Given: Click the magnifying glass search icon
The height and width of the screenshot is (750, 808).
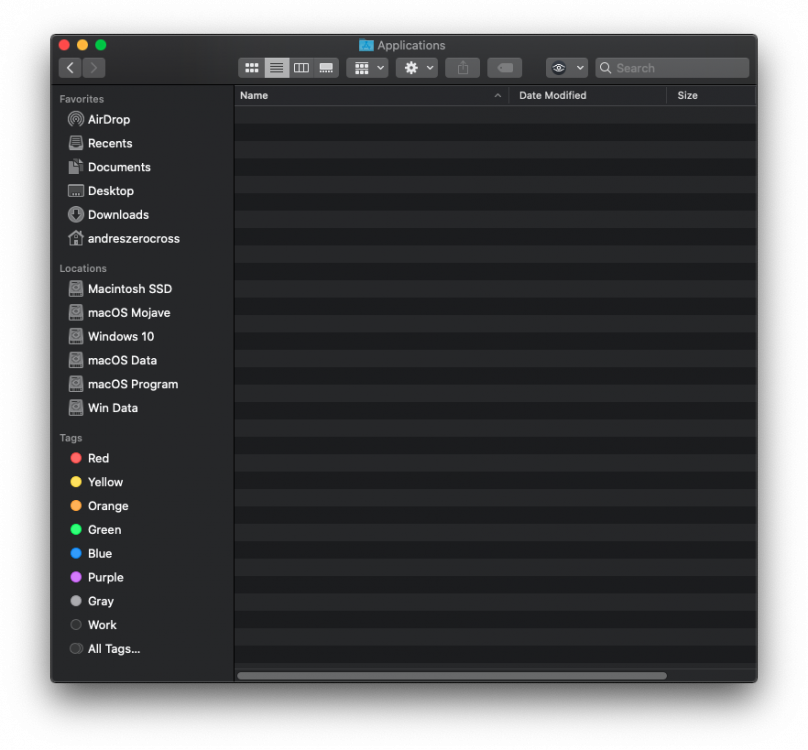Looking at the screenshot, I should (x=605, y=68).
